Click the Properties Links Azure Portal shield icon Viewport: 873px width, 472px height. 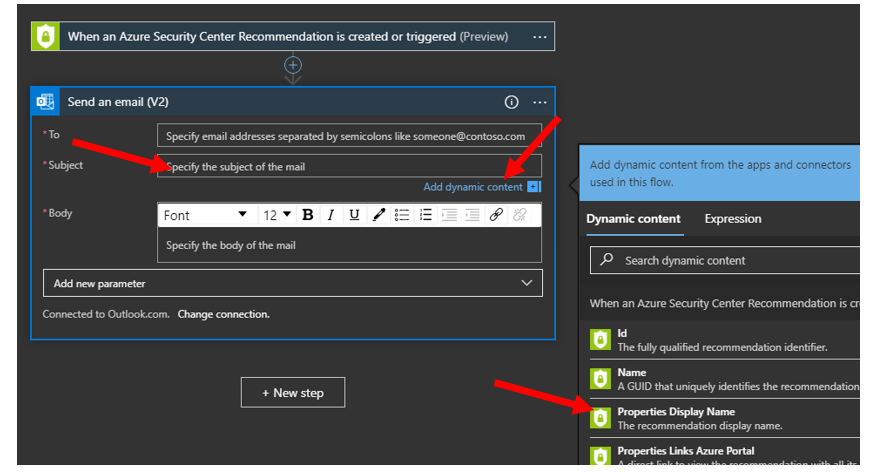tap(600, 456)
